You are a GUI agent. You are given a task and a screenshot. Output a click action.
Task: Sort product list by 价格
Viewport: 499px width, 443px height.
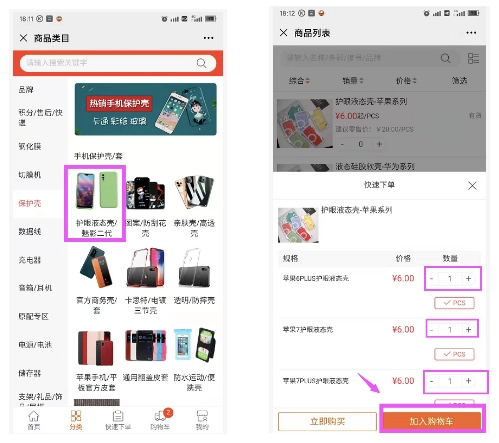pyautogui.click(x=406, y=80)
